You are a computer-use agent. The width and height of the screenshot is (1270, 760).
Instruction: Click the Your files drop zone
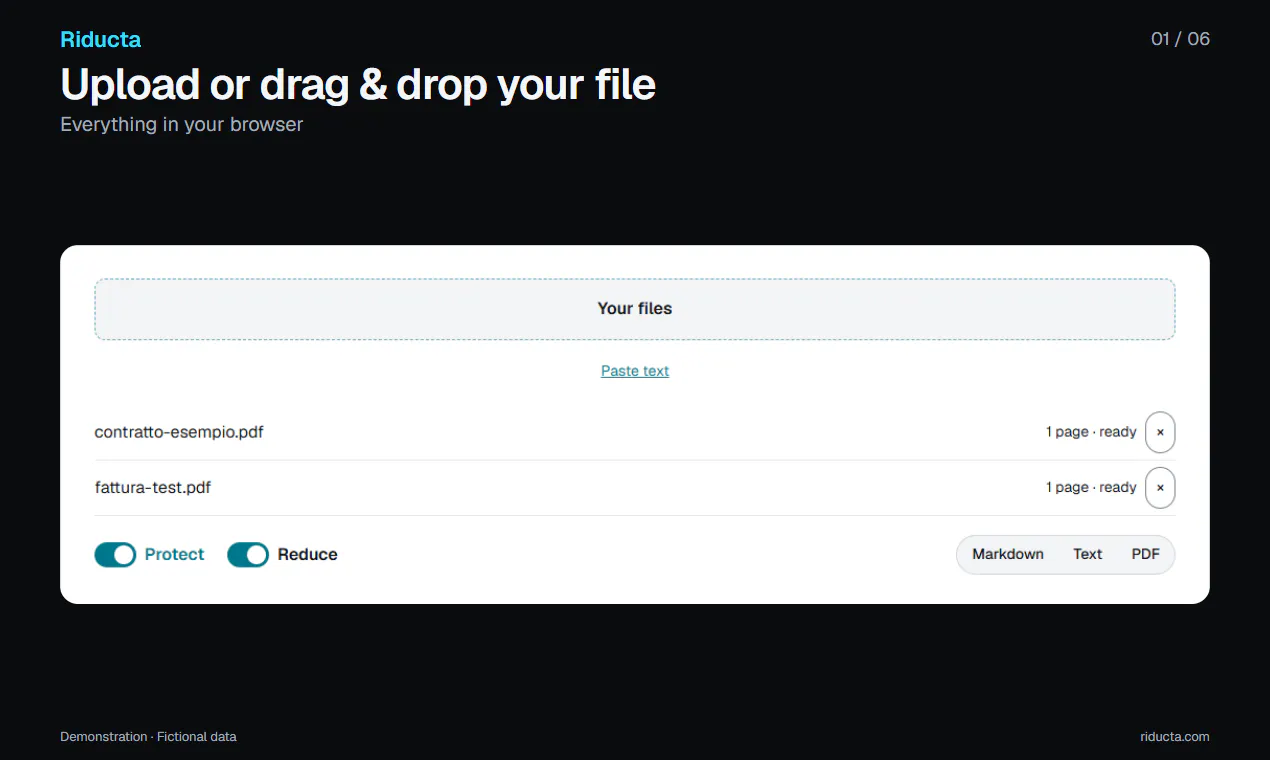click(635, 309)
